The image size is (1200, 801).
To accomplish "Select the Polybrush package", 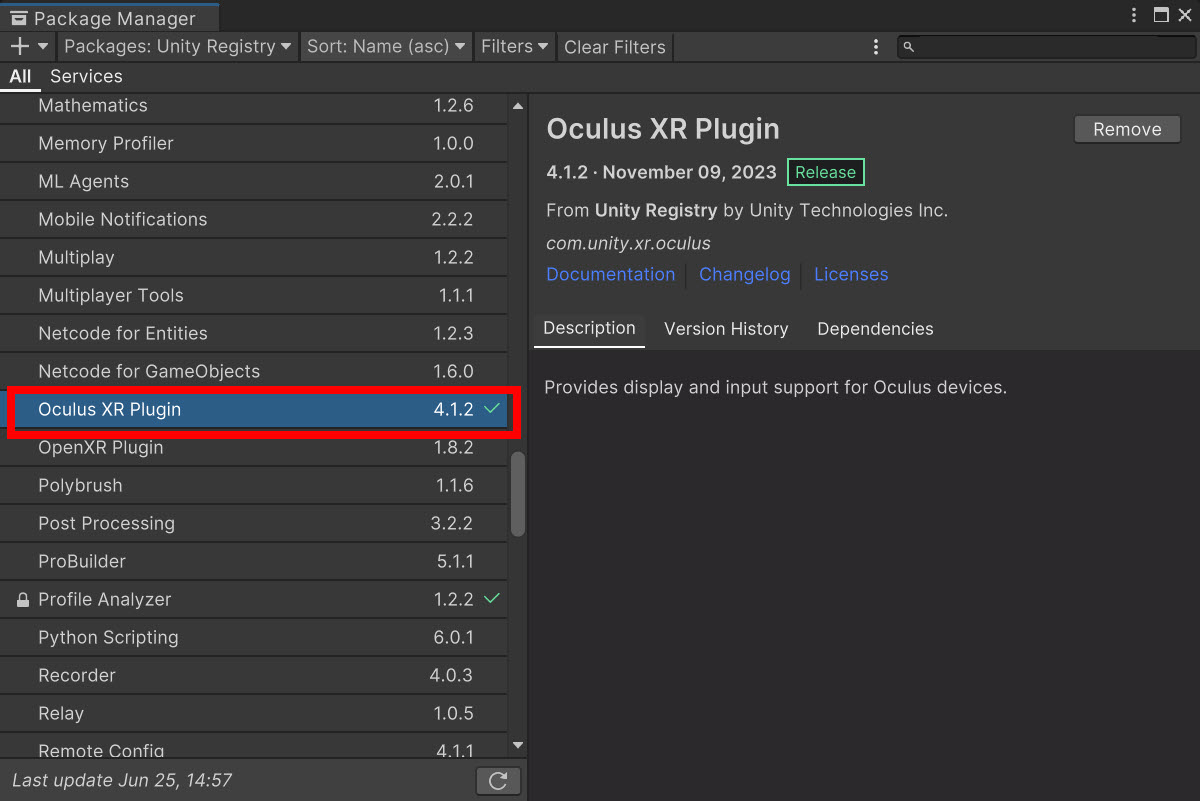I will tap(254, 486).
